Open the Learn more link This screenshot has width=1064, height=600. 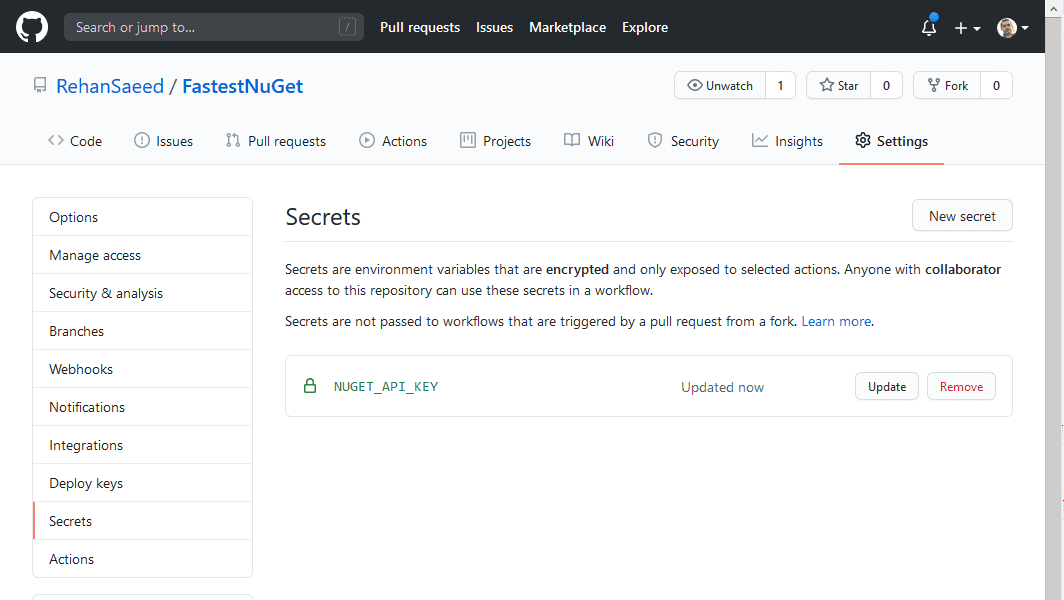pos(836,321)
